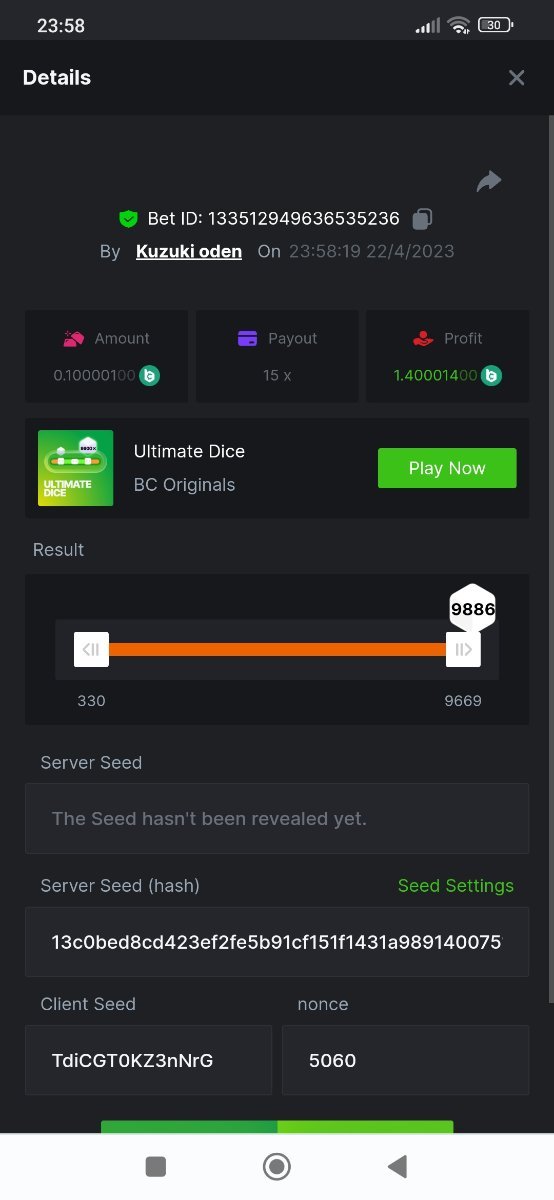554x1200 pixels.
Task: Tap the share arrow icon
Action: [x=489, y=181]
